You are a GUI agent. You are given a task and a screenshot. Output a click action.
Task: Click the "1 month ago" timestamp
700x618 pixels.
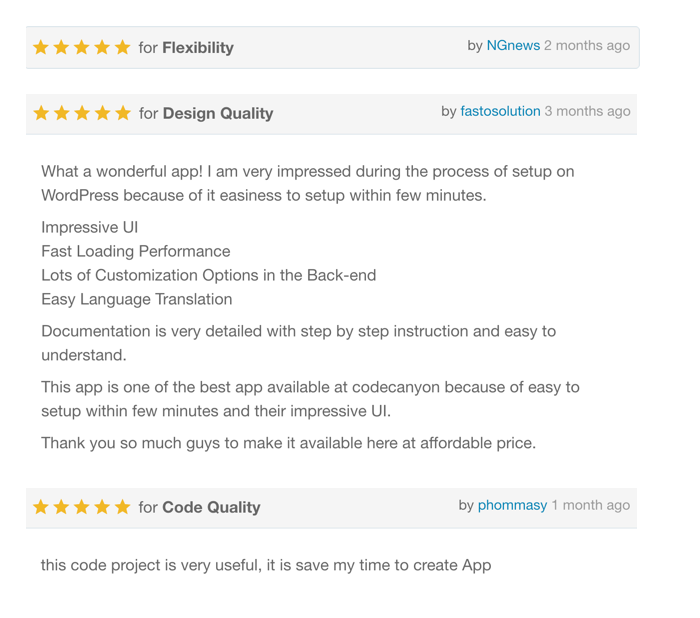[x=591, y=506]
